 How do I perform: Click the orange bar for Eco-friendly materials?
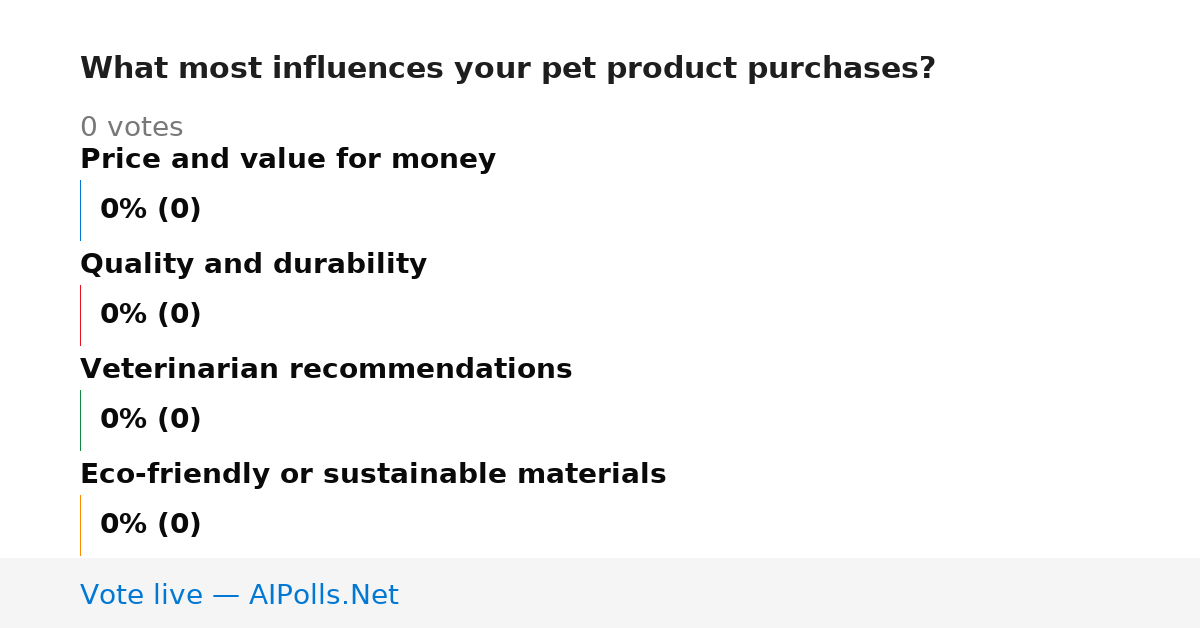81,525
